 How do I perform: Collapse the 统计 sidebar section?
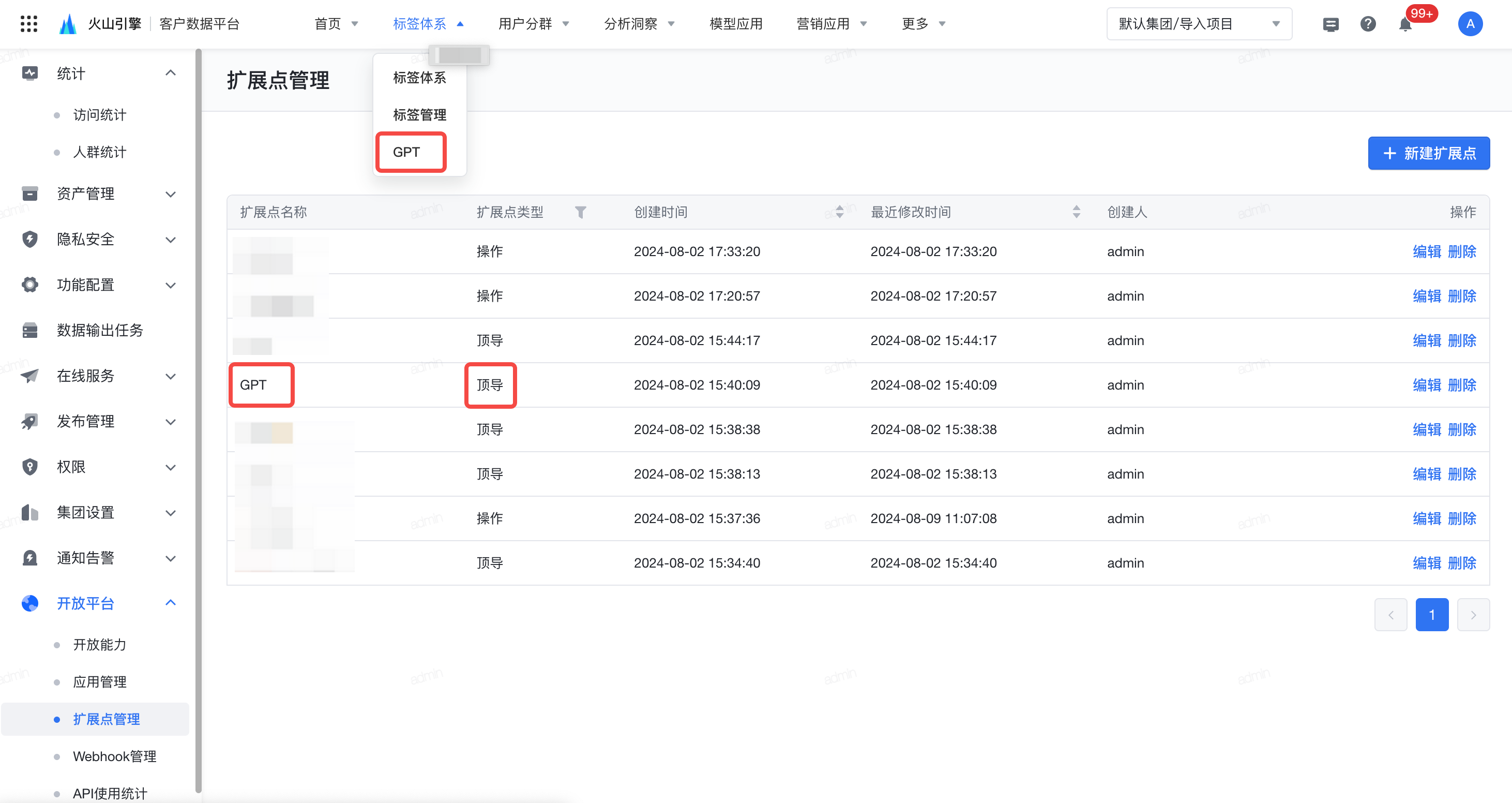[x=171, y=73]
